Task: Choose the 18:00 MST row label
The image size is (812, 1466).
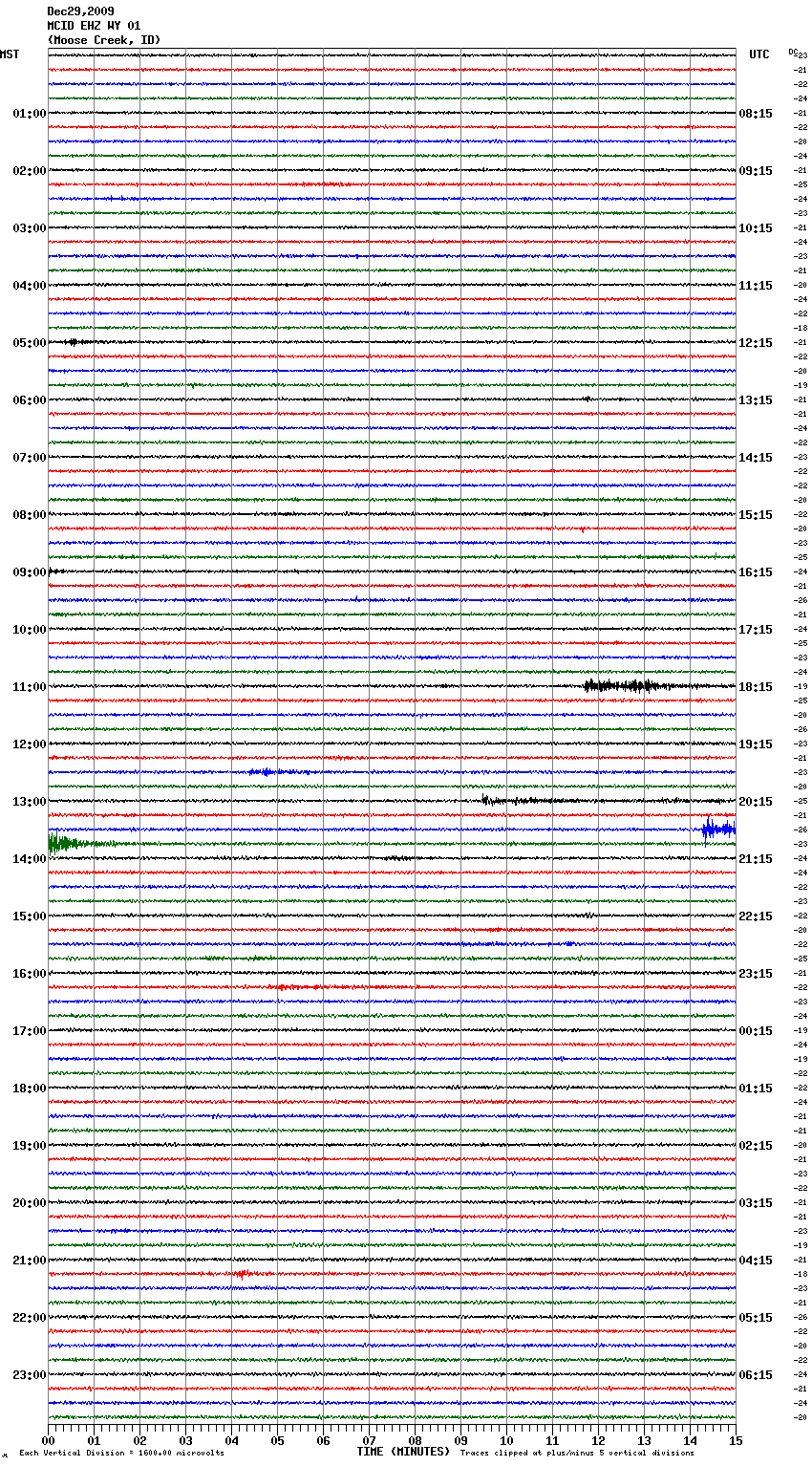Action: pyautogui.click(x=30, y=1089)
